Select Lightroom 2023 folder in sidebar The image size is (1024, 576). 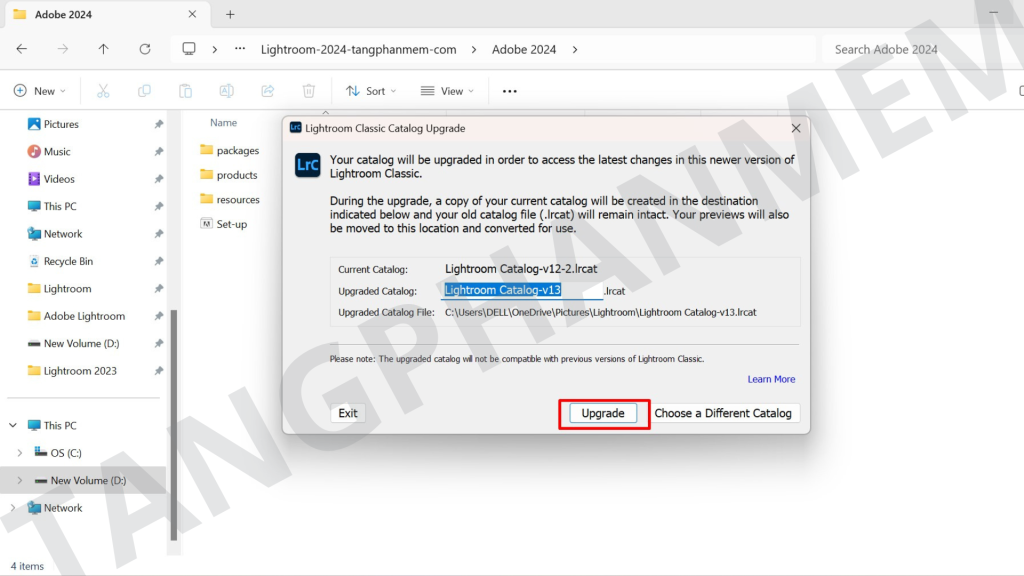click(x=80, y=371)
